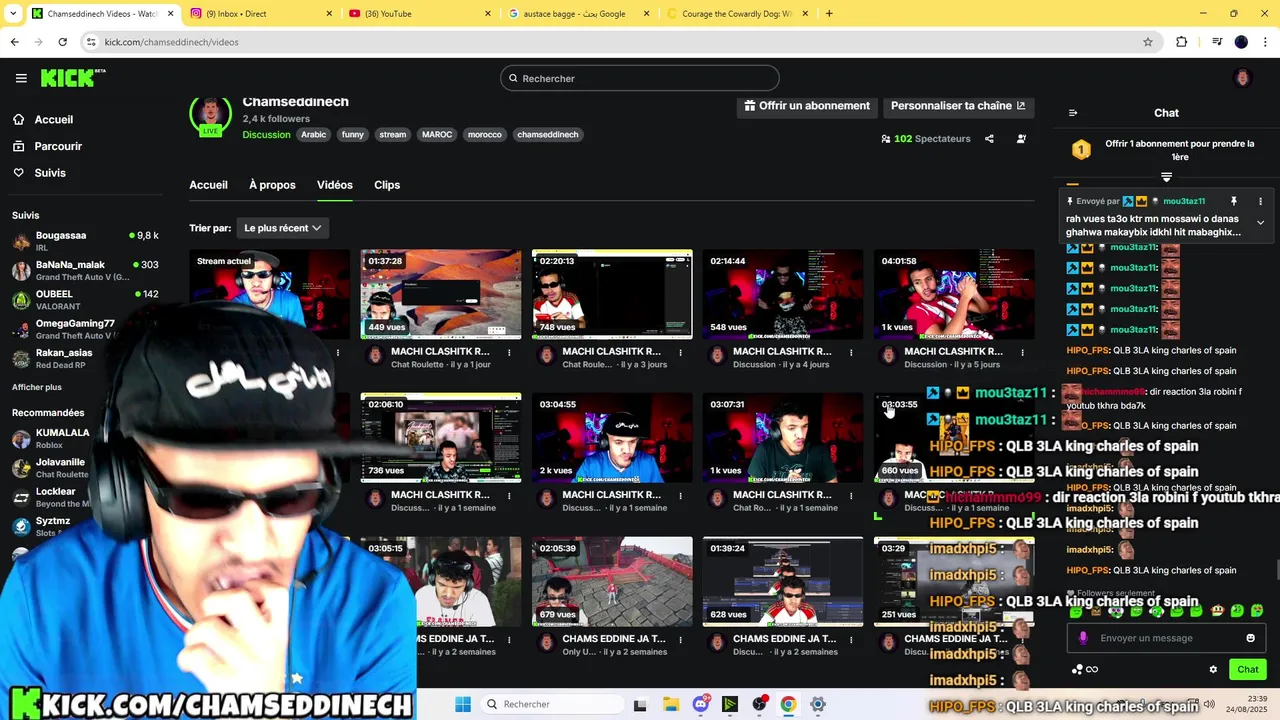The height and width of the screenshot is (720, 1280).
Task: Open chat settings gear
Action: 1213,670
